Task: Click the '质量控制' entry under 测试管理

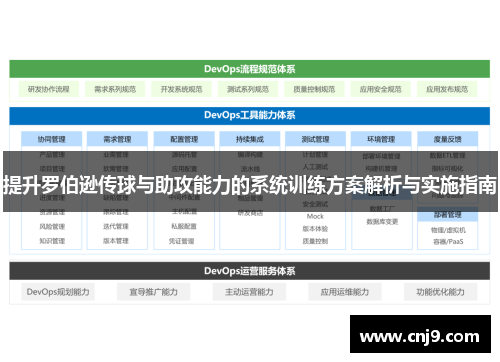Action: tap(315, 241)
